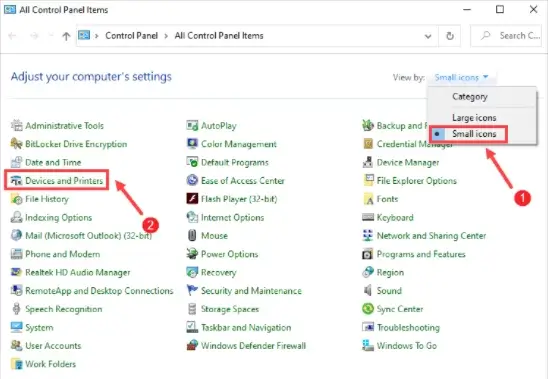Select the Small icons radio option
Image resolution: width=548 pixels, height=379 pixels.
(x=469, y=134)
